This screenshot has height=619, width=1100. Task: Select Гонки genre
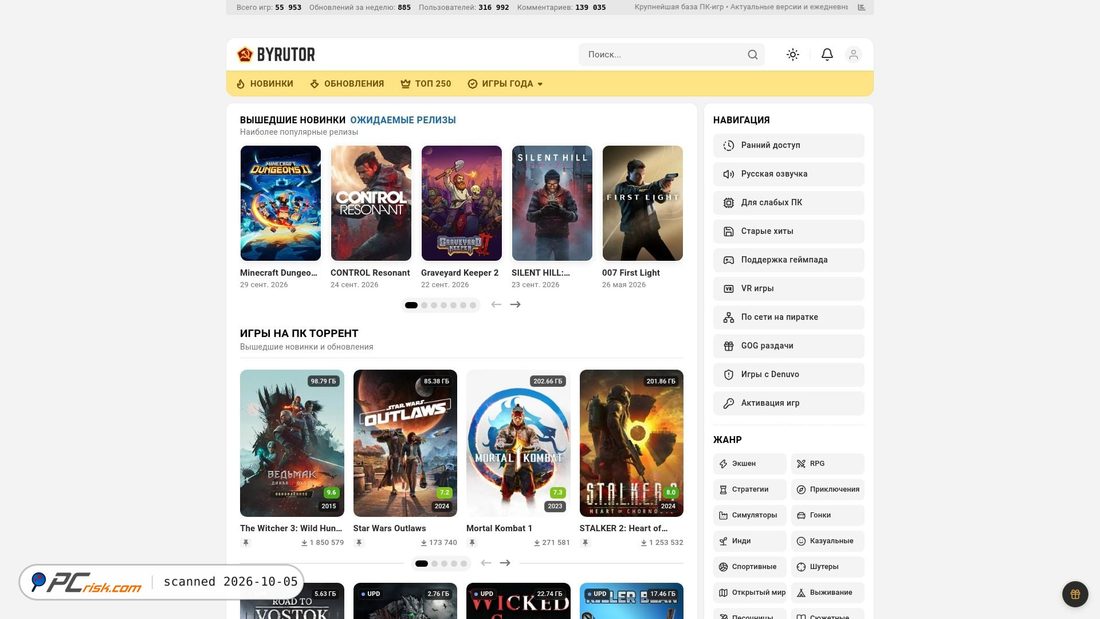click(x=828, y=515)
